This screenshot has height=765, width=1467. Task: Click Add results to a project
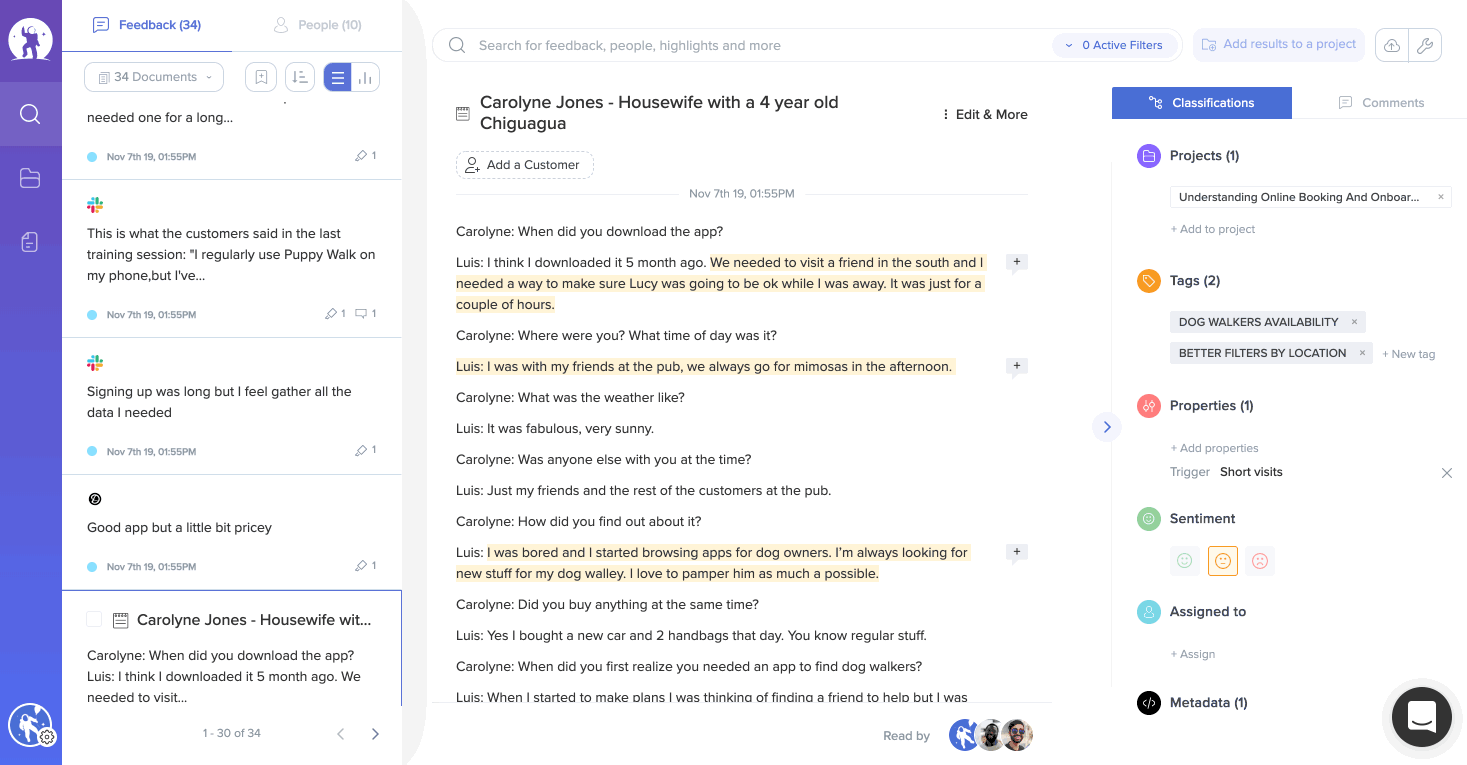pos(1279,45)
